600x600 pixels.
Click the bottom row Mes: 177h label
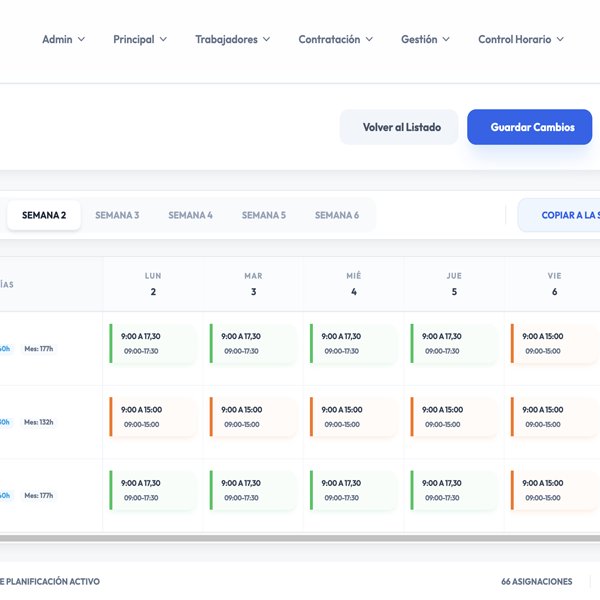point(39,496)
